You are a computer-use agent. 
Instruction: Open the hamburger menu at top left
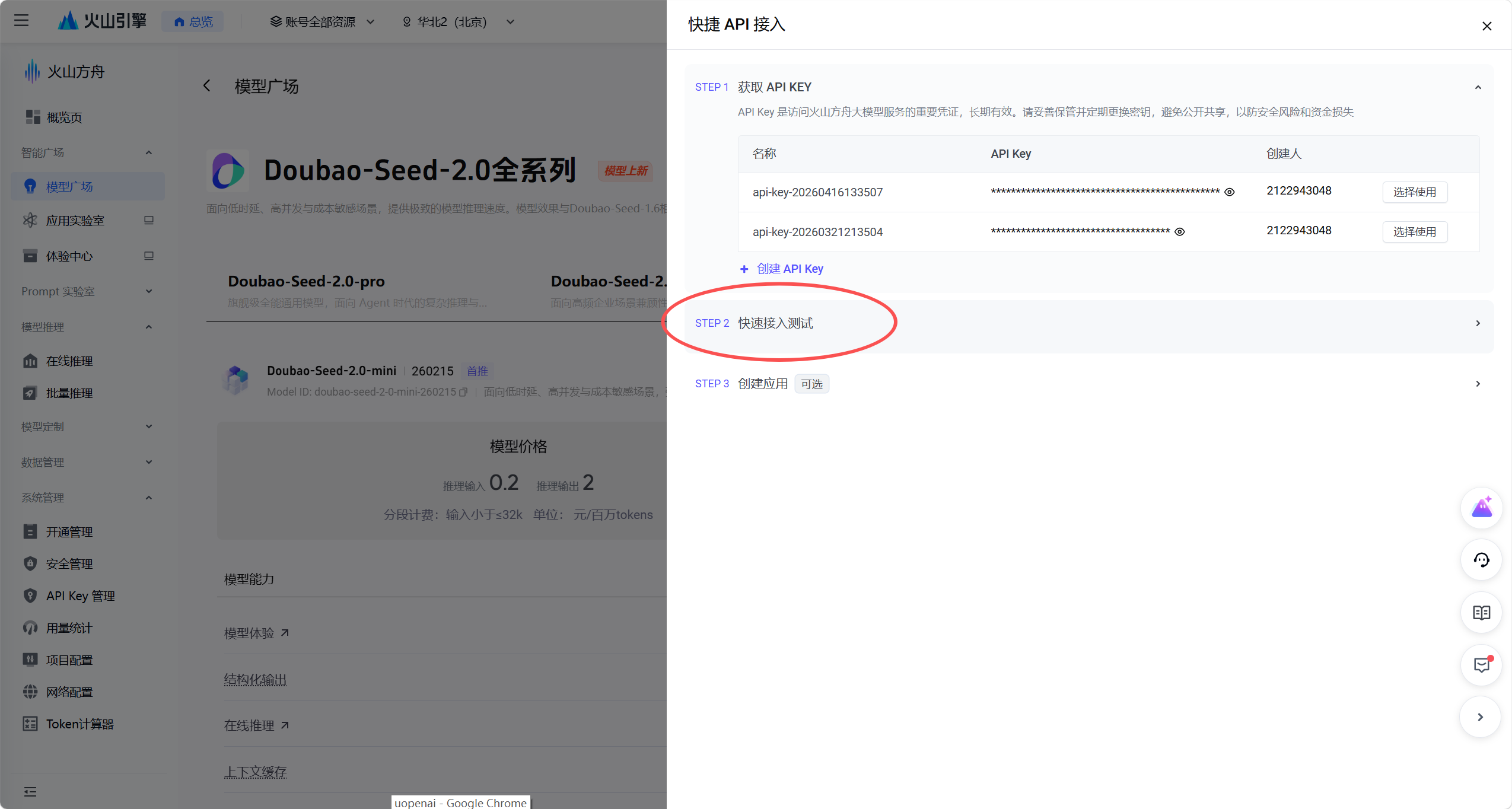tap(21, 21)
